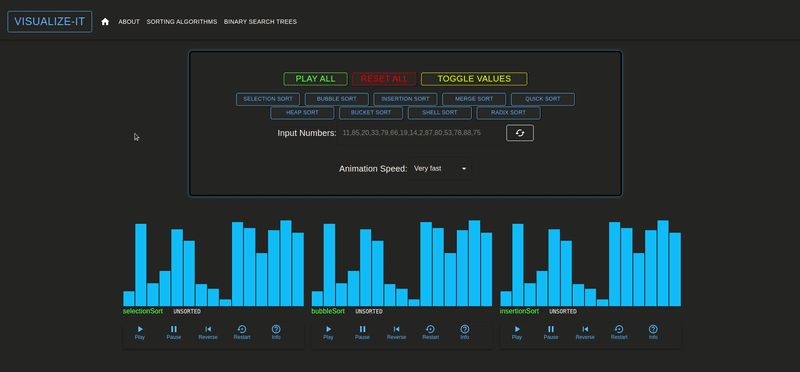800x372 pixels.
Task: Toggle the Merge Sort algorithm button
Action: pos(474,99)
